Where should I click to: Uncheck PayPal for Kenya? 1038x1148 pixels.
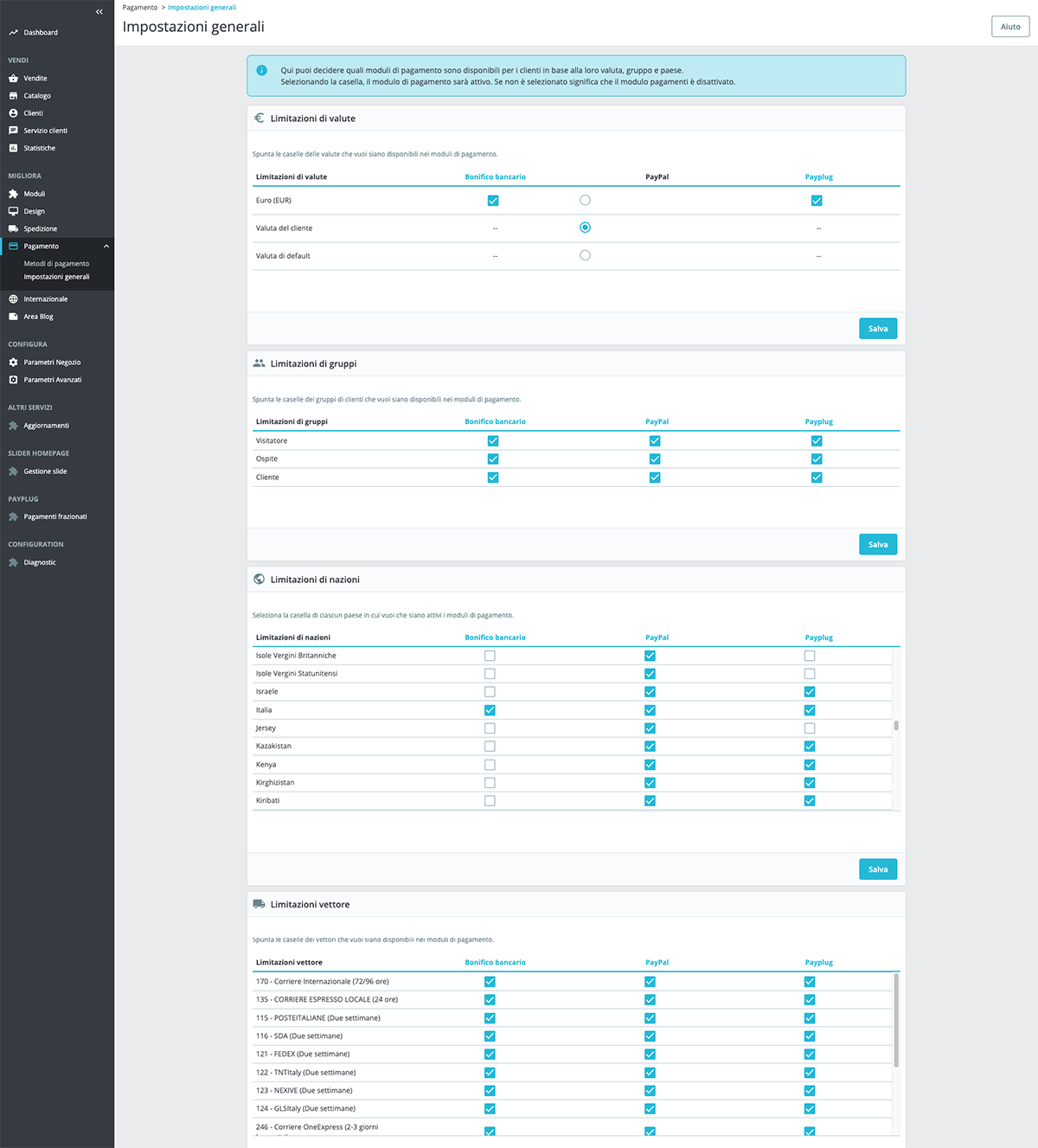(650, 764)
